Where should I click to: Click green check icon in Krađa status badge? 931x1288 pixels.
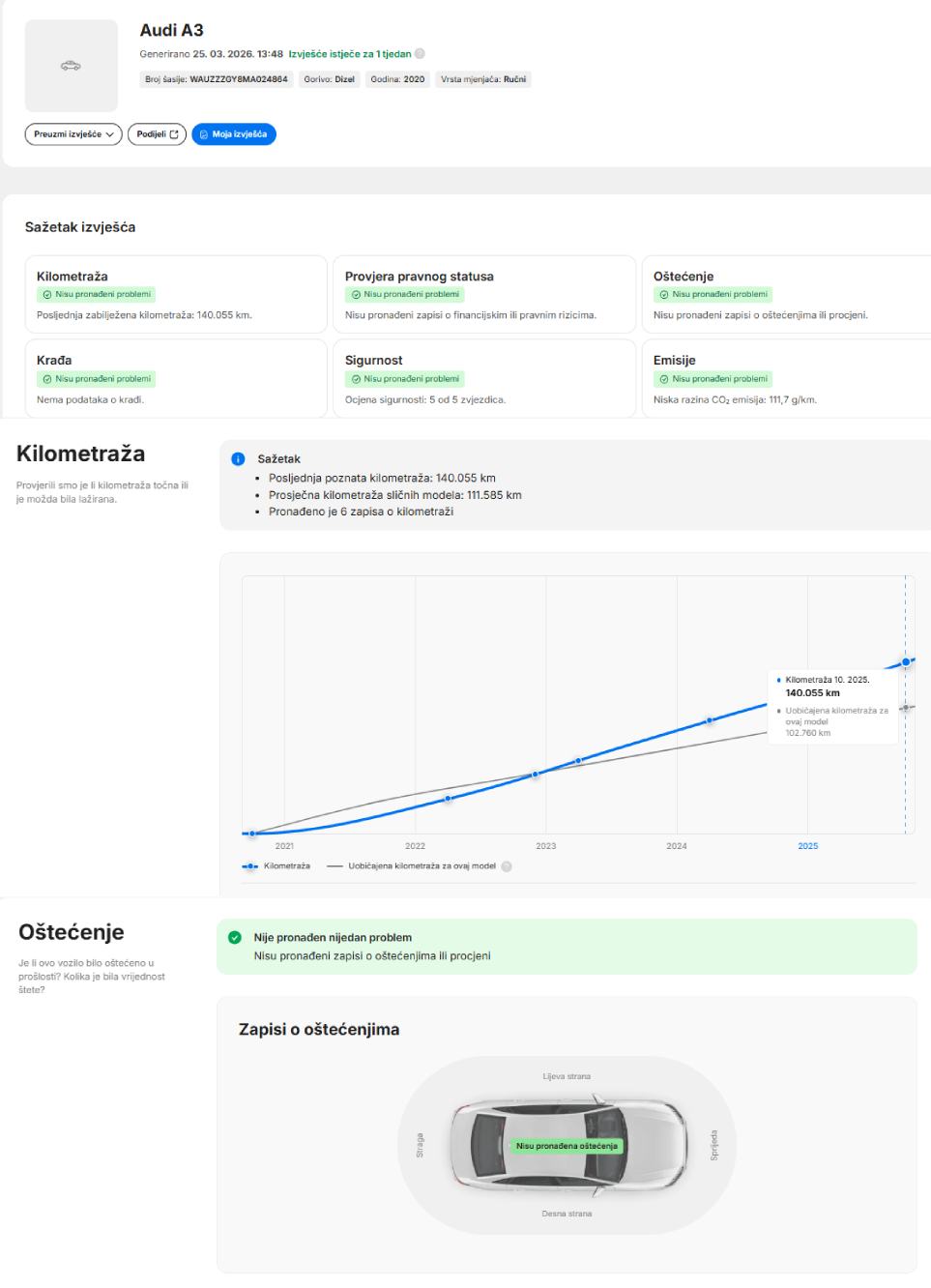click(x=47, y=379)
